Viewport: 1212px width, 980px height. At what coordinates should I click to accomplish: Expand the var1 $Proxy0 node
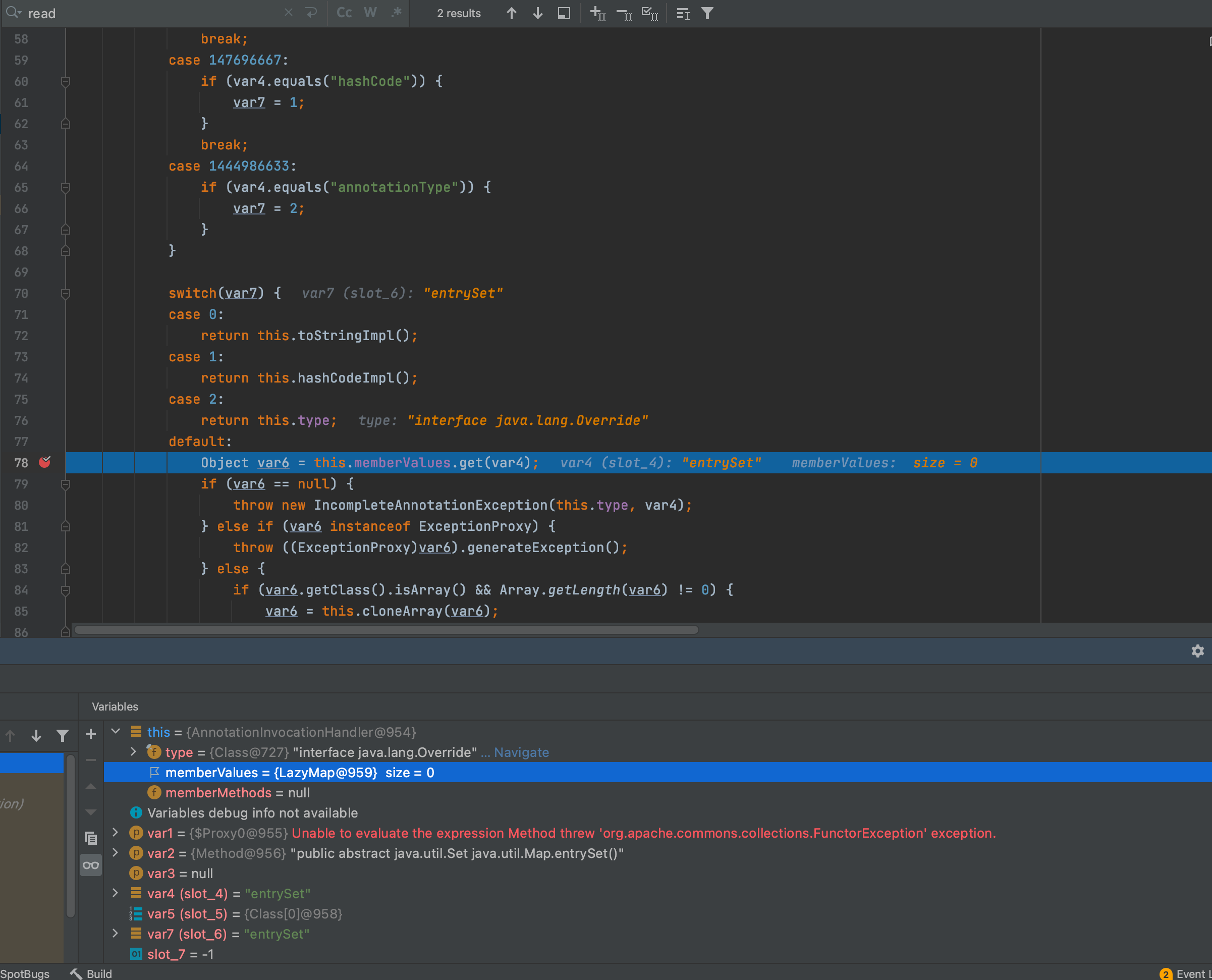[115, 833]
